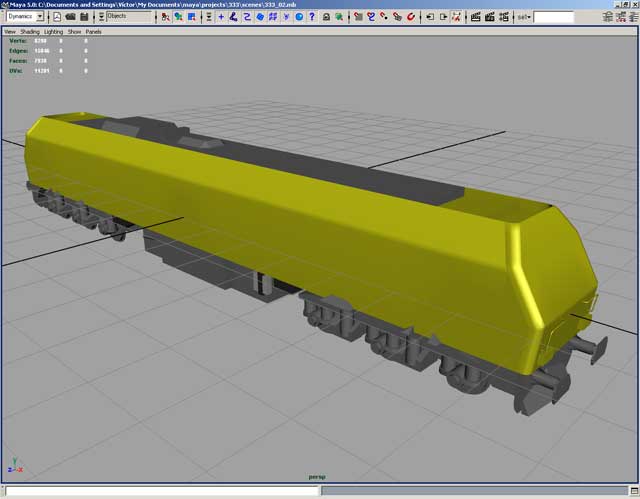Screen dimensions: 640x499
Task: Expand the sel quick selection dropdown
Action: click(524, 17)
